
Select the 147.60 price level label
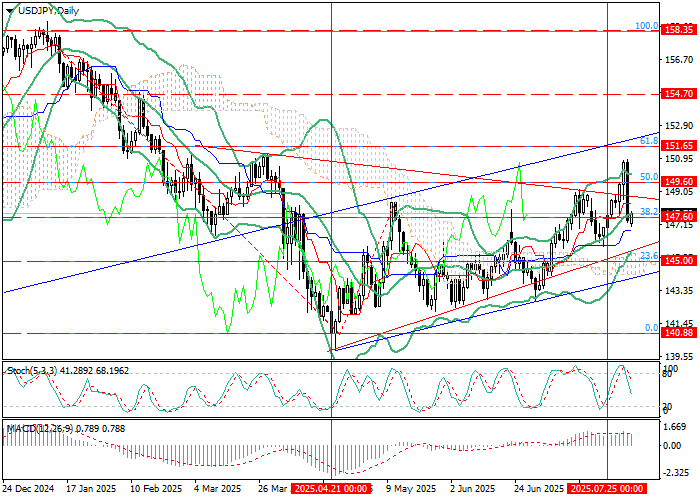click(x=679, y=217)
